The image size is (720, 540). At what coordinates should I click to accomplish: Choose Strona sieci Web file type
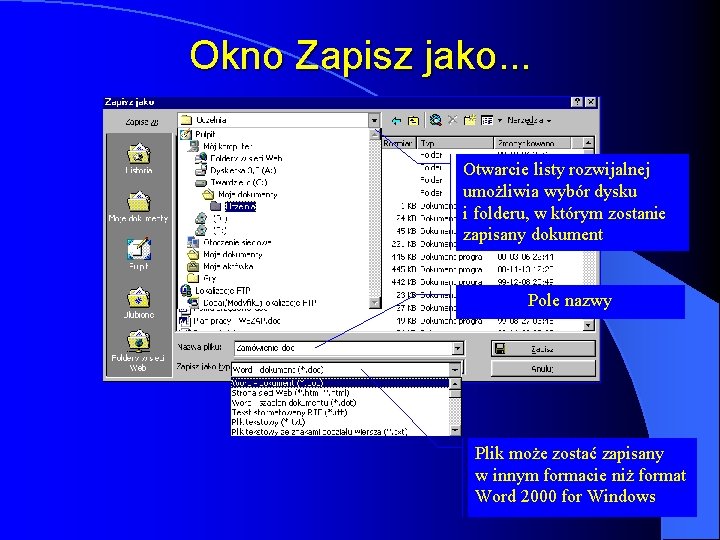pos(340,393)
